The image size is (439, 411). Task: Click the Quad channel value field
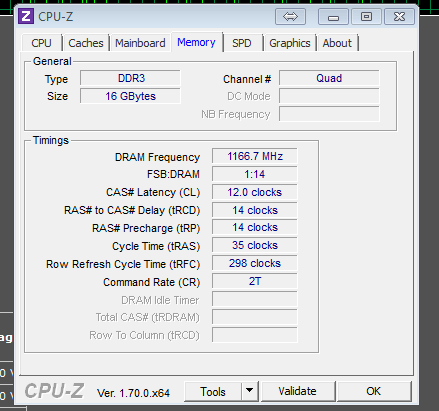pyautogui.click(x=329, y=78)
